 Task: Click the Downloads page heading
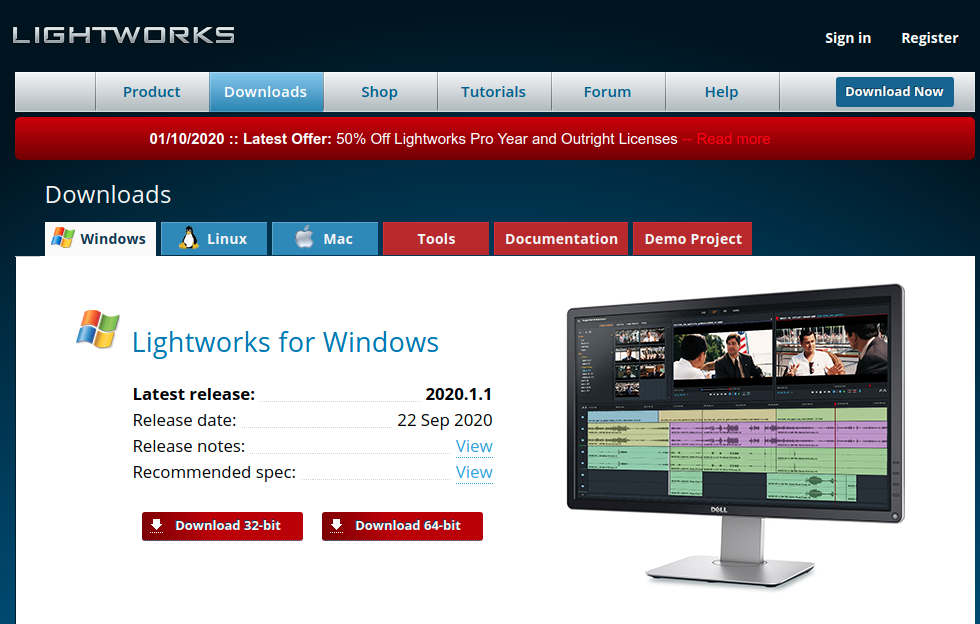(108, 195)
